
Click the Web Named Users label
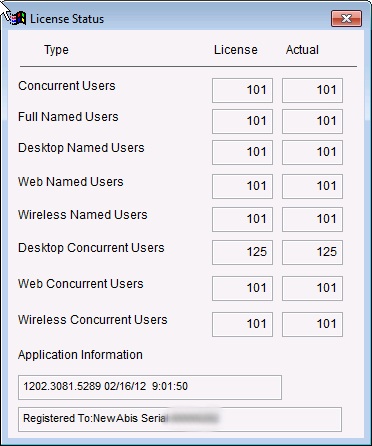[x=71, y=182]
